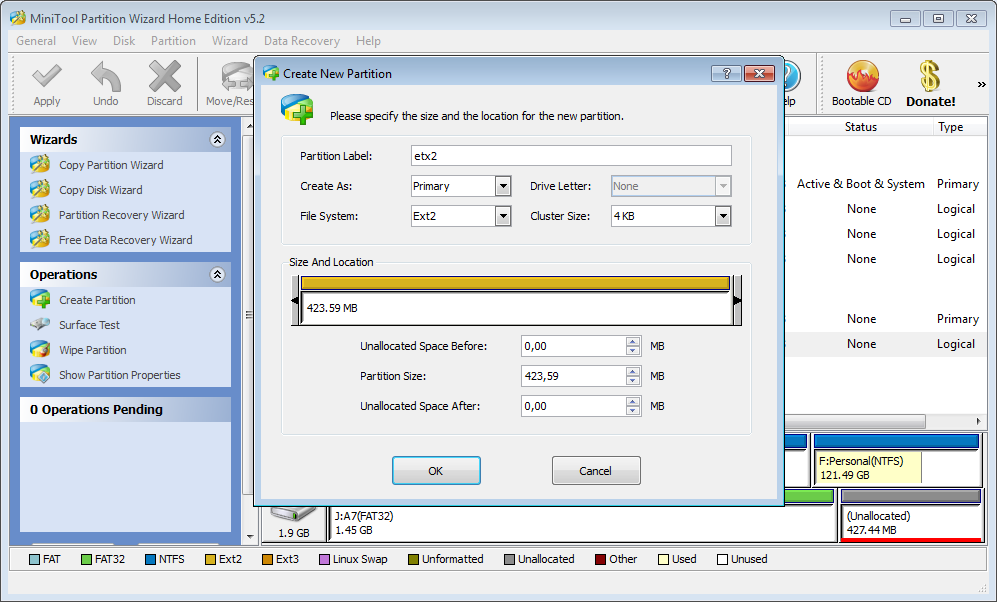Show hidden toolbar items via chevron
The width and height of the screenshot is (997, 602).
tap(981, 84)
